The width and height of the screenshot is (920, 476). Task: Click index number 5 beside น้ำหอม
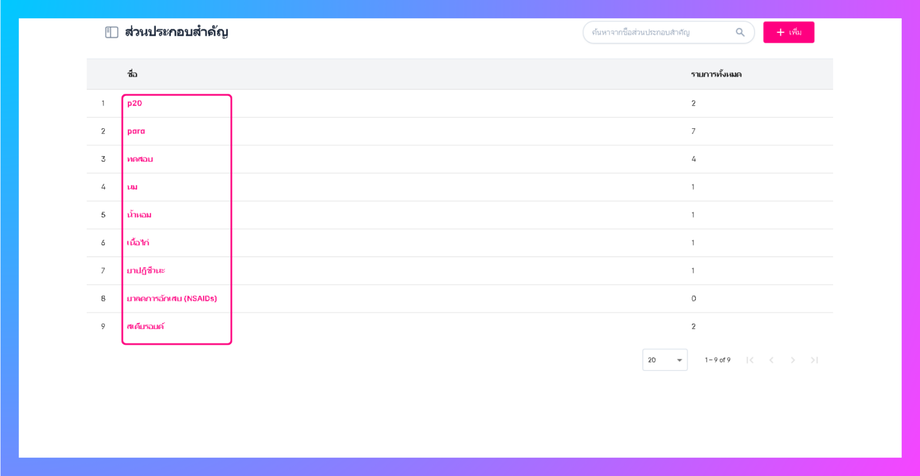103,215
